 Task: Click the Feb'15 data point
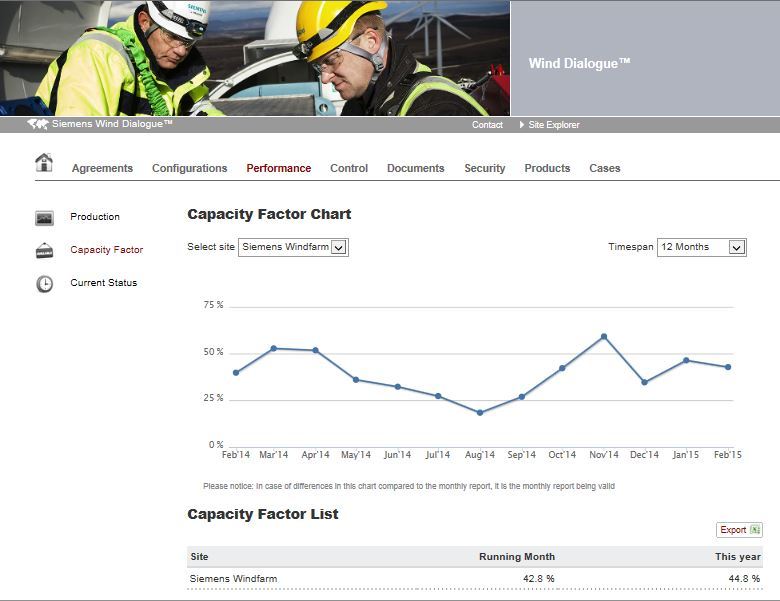coord(728,367)
